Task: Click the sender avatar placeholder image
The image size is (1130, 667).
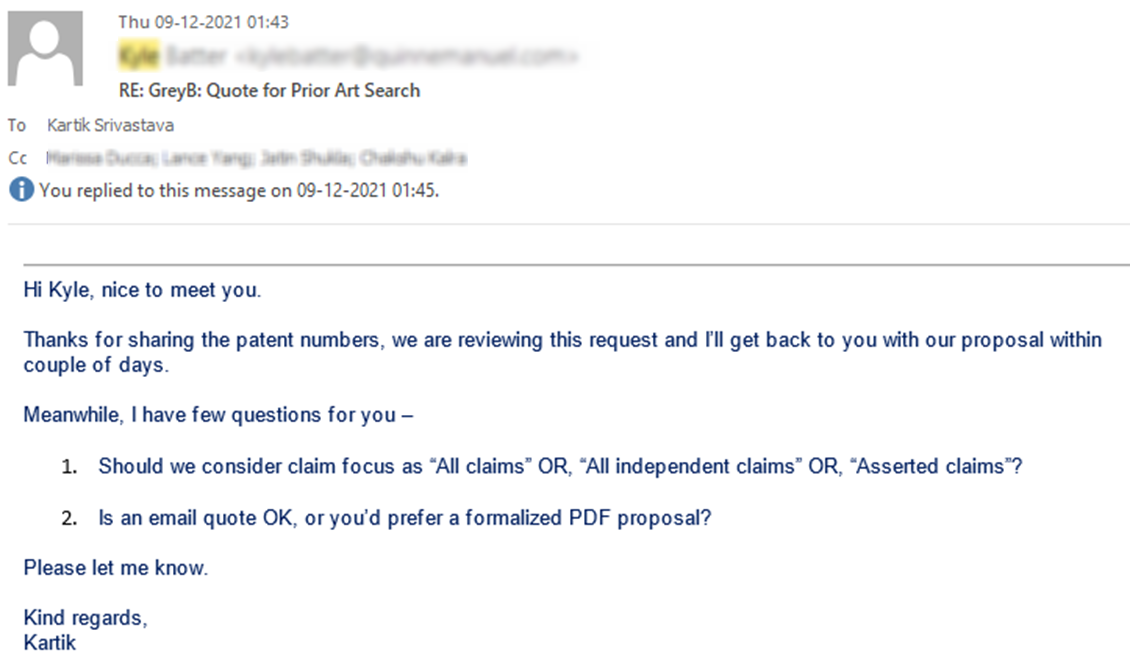Action: [x=45, y=48]
